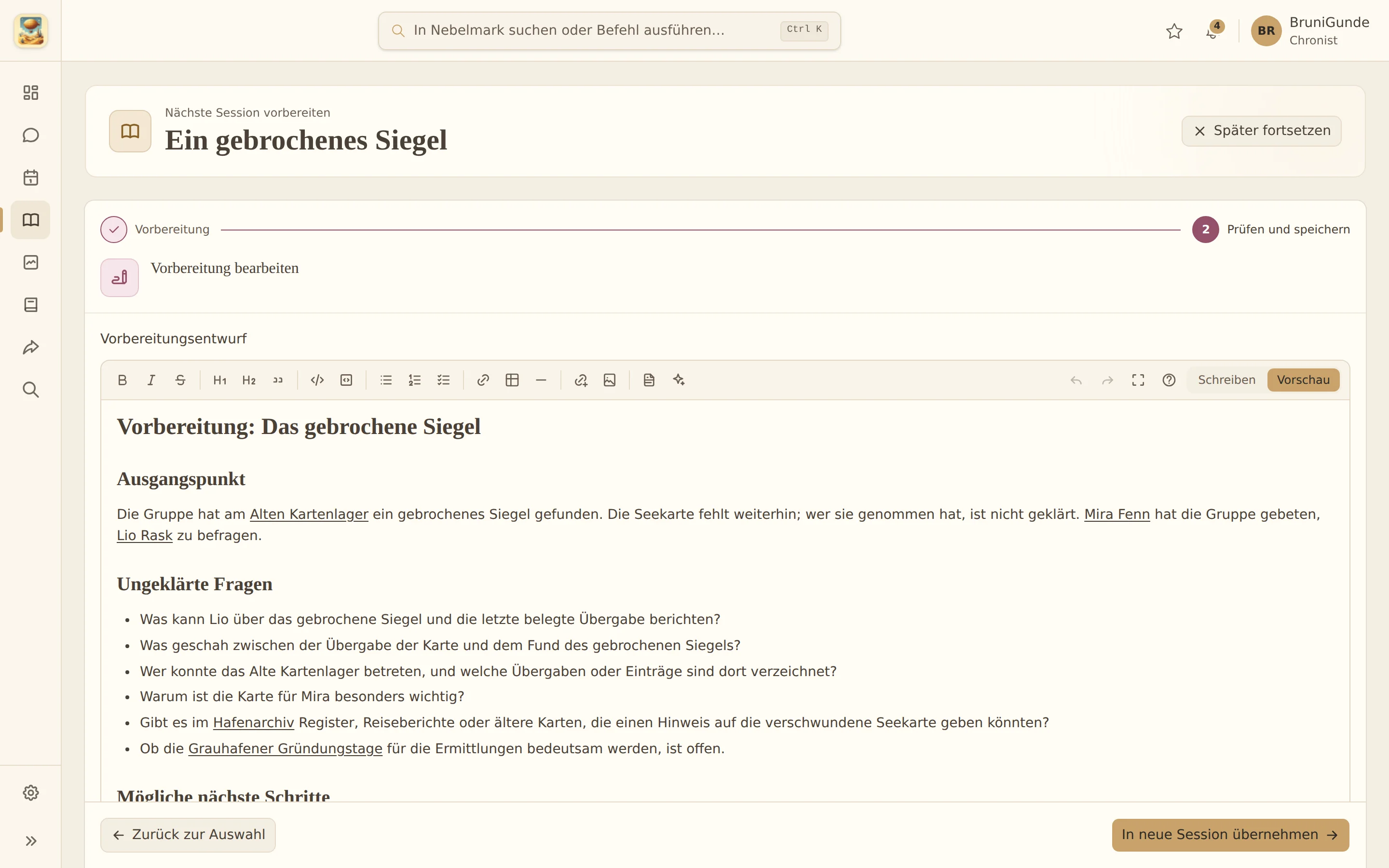Redo the editor change
Viewport: 1389px width, 868px height.
tap(1107, 380)
